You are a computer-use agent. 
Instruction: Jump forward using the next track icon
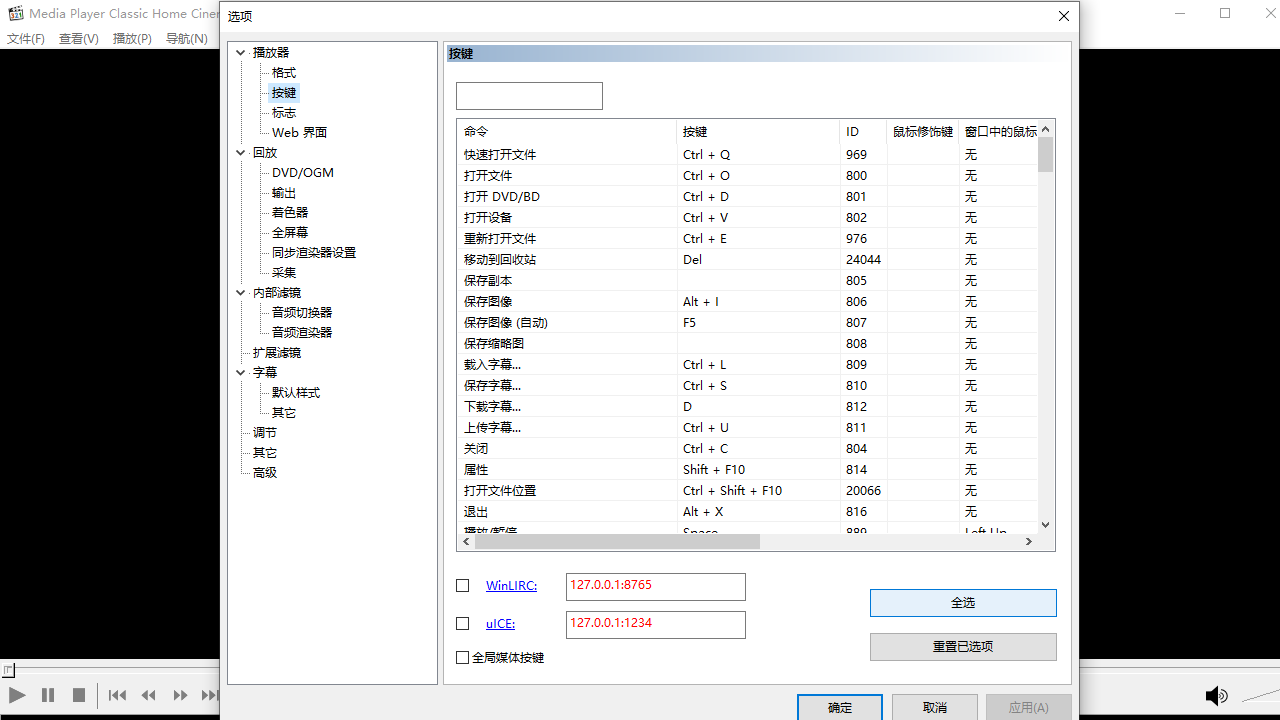pyautogui.click(x=210, y=695)
